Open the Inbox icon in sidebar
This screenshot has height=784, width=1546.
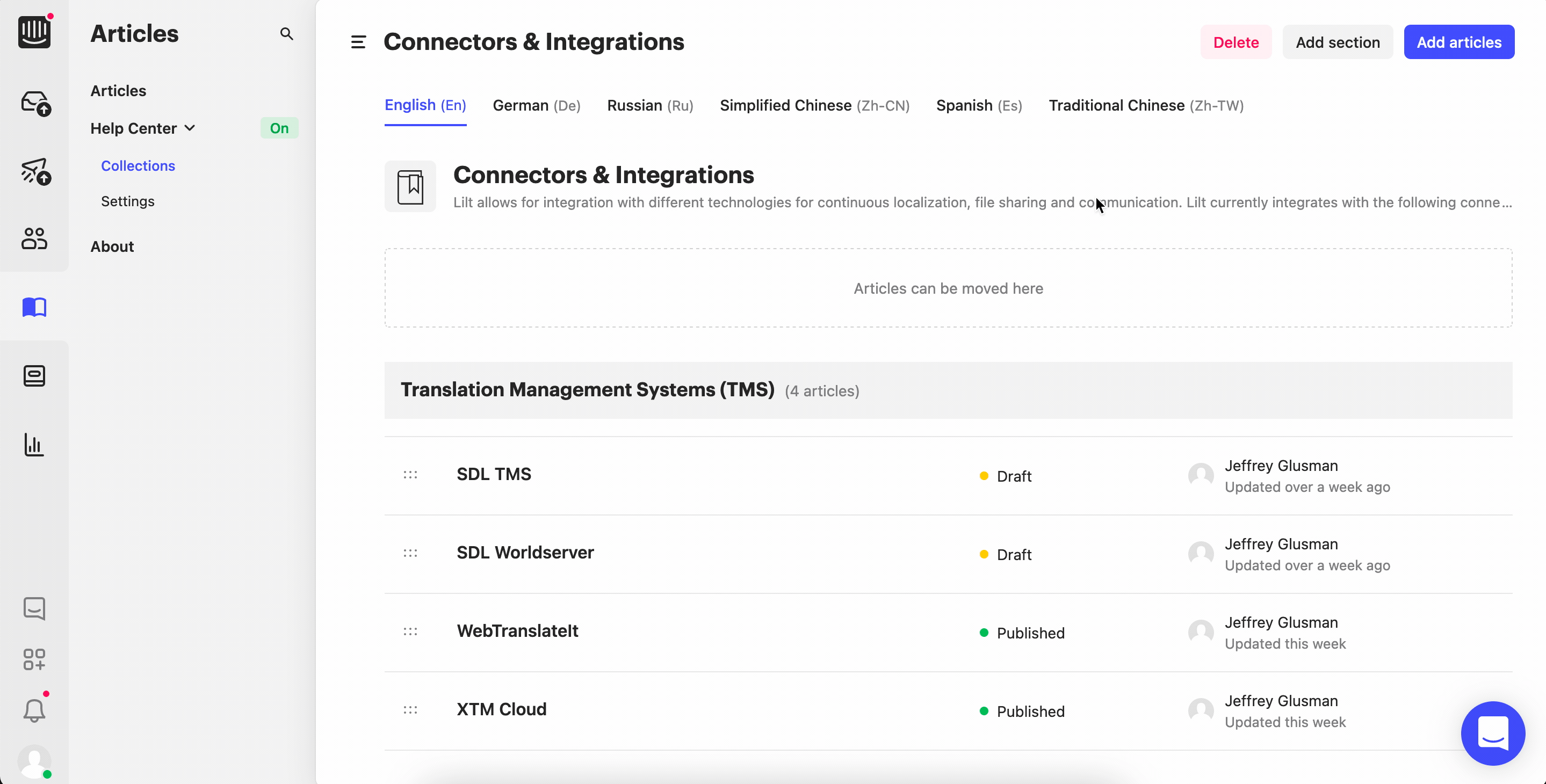[35, 103]
